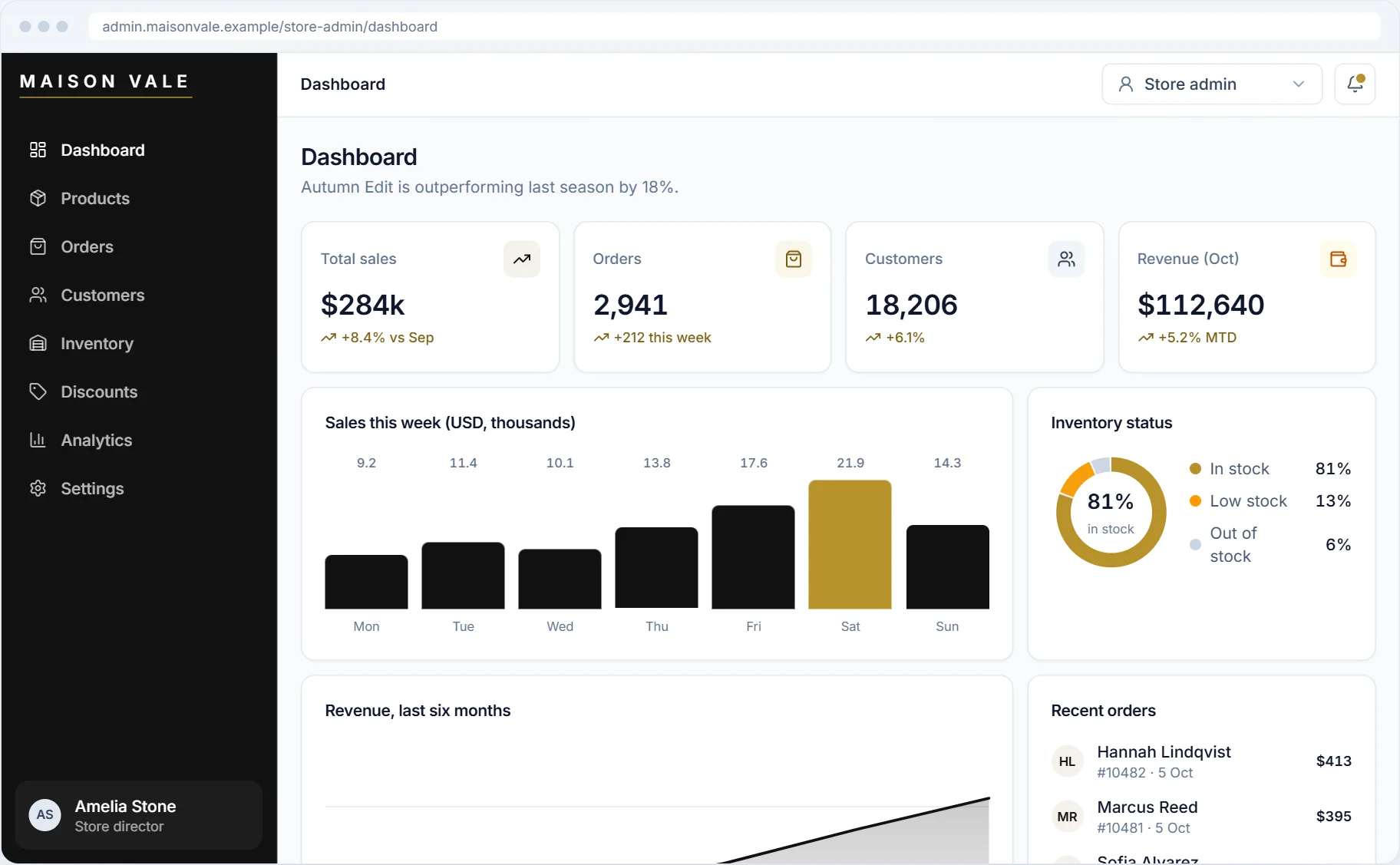The height and width of the screenshot is (865, 1400).
Task: Open Hannah Lindqvist order #10482
Action: coord(1201,761)
